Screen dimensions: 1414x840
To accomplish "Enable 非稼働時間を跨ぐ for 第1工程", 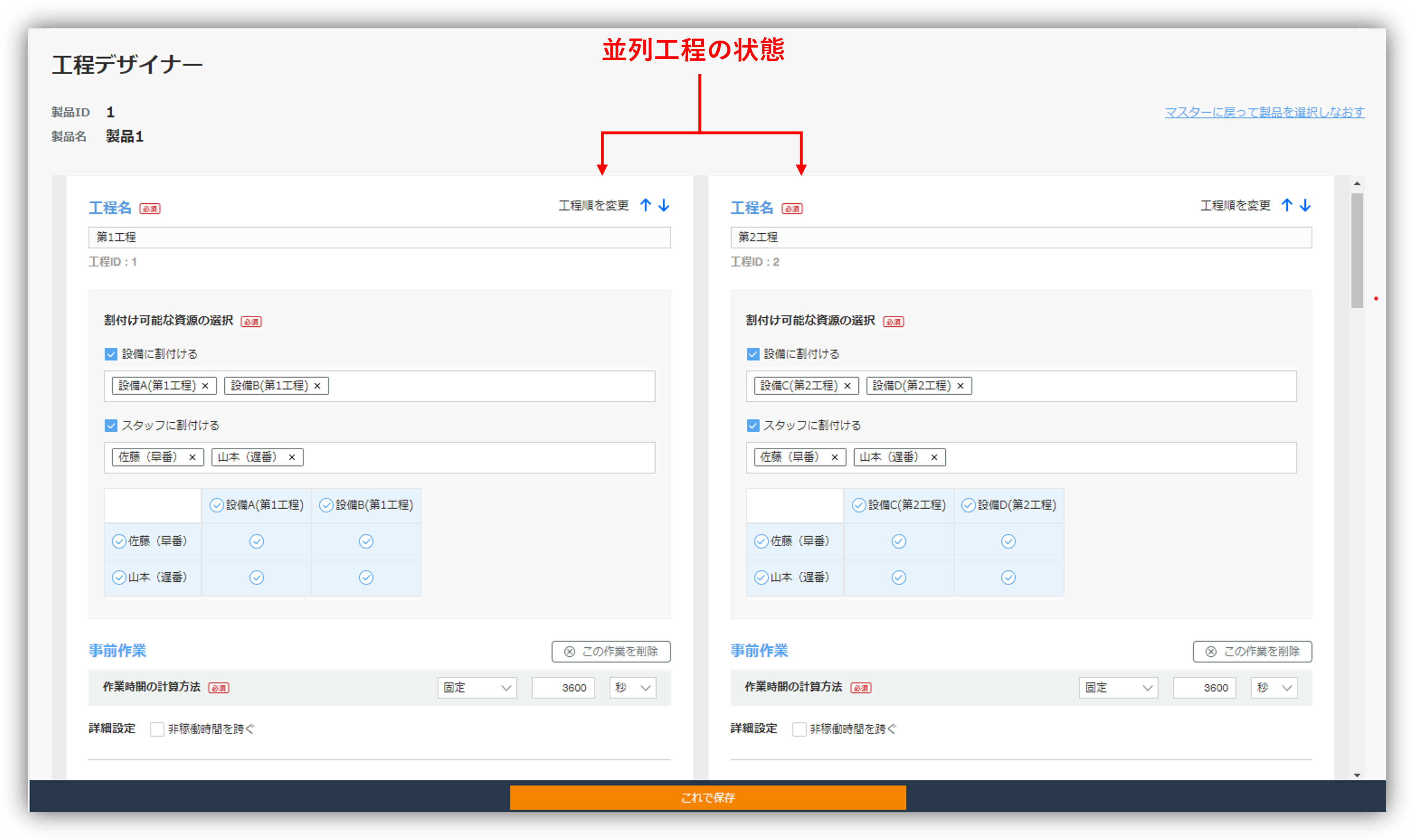I will click(x=157, y=729).
